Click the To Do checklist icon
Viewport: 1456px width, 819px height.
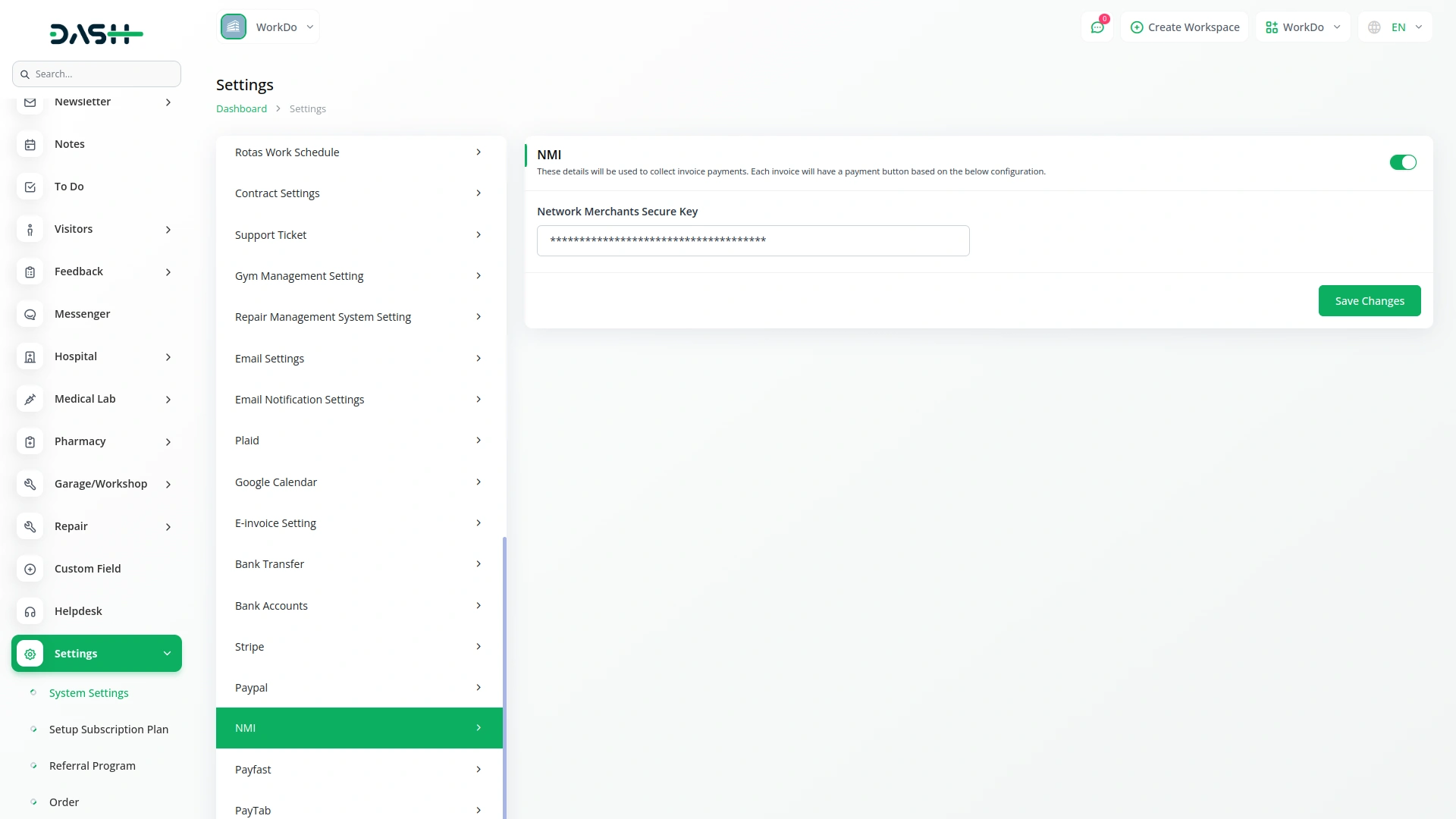tap(30, 187)
